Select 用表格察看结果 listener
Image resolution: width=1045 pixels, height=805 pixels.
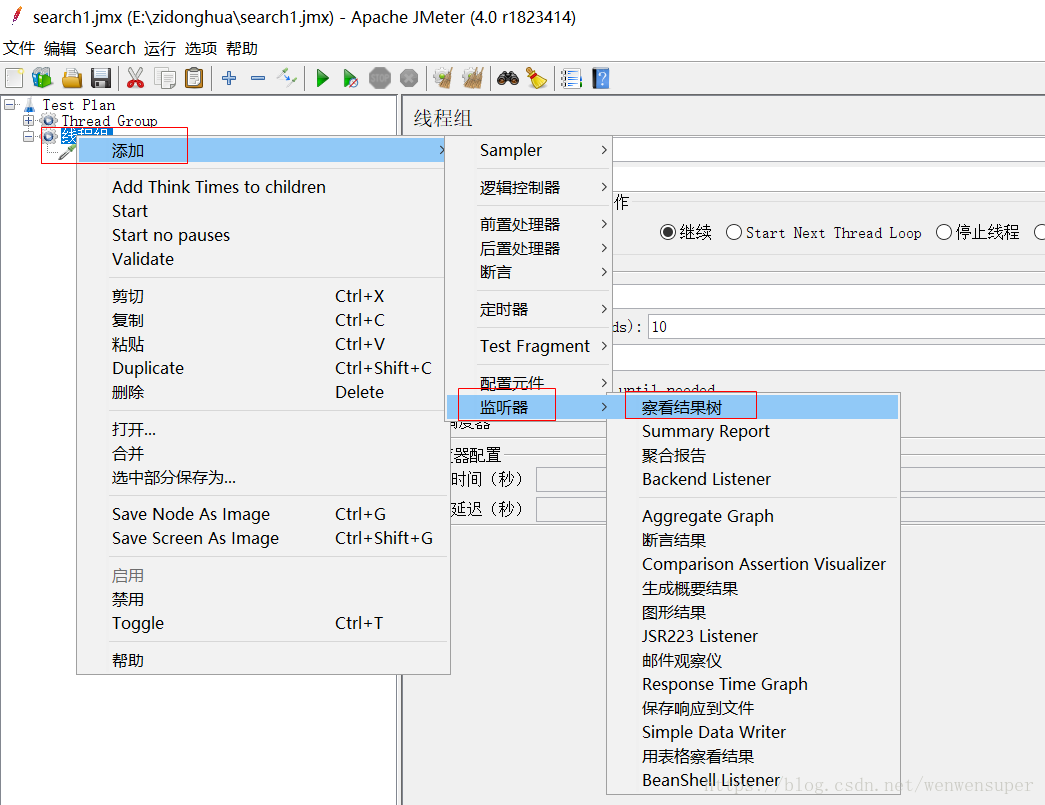pos(754,756)
